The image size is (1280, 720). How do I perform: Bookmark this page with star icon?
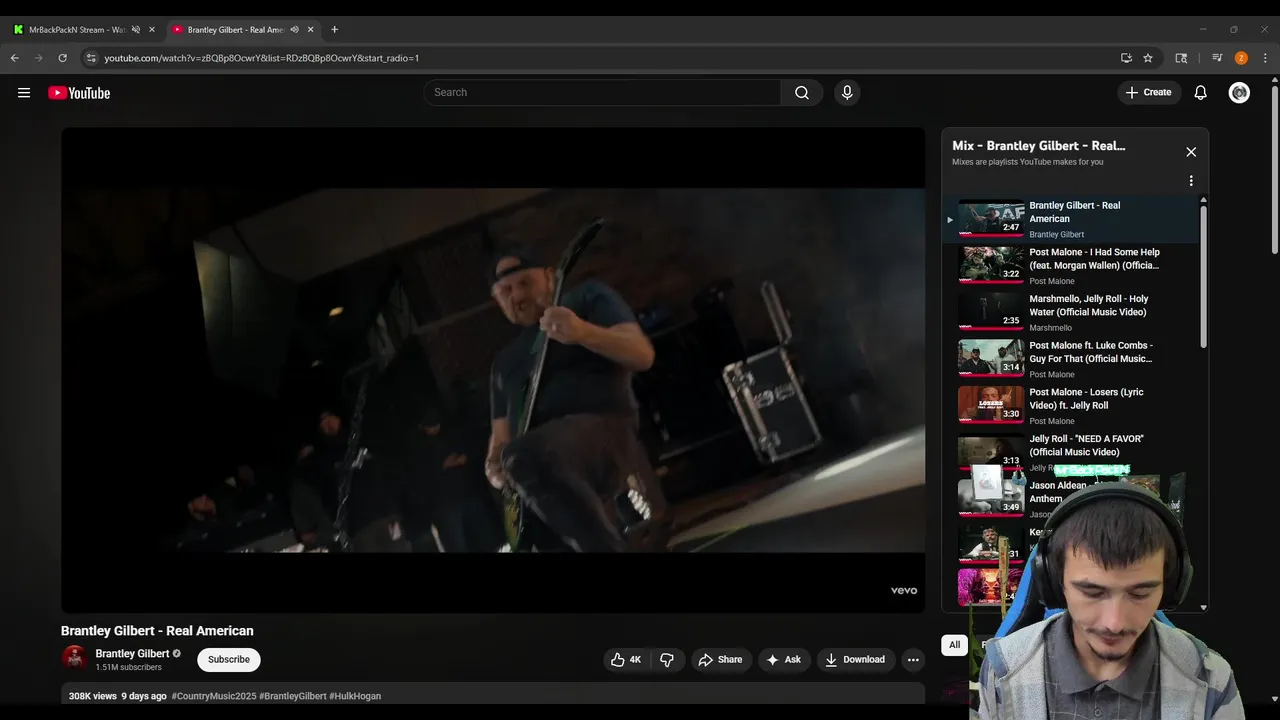(x=1148, y=58)
